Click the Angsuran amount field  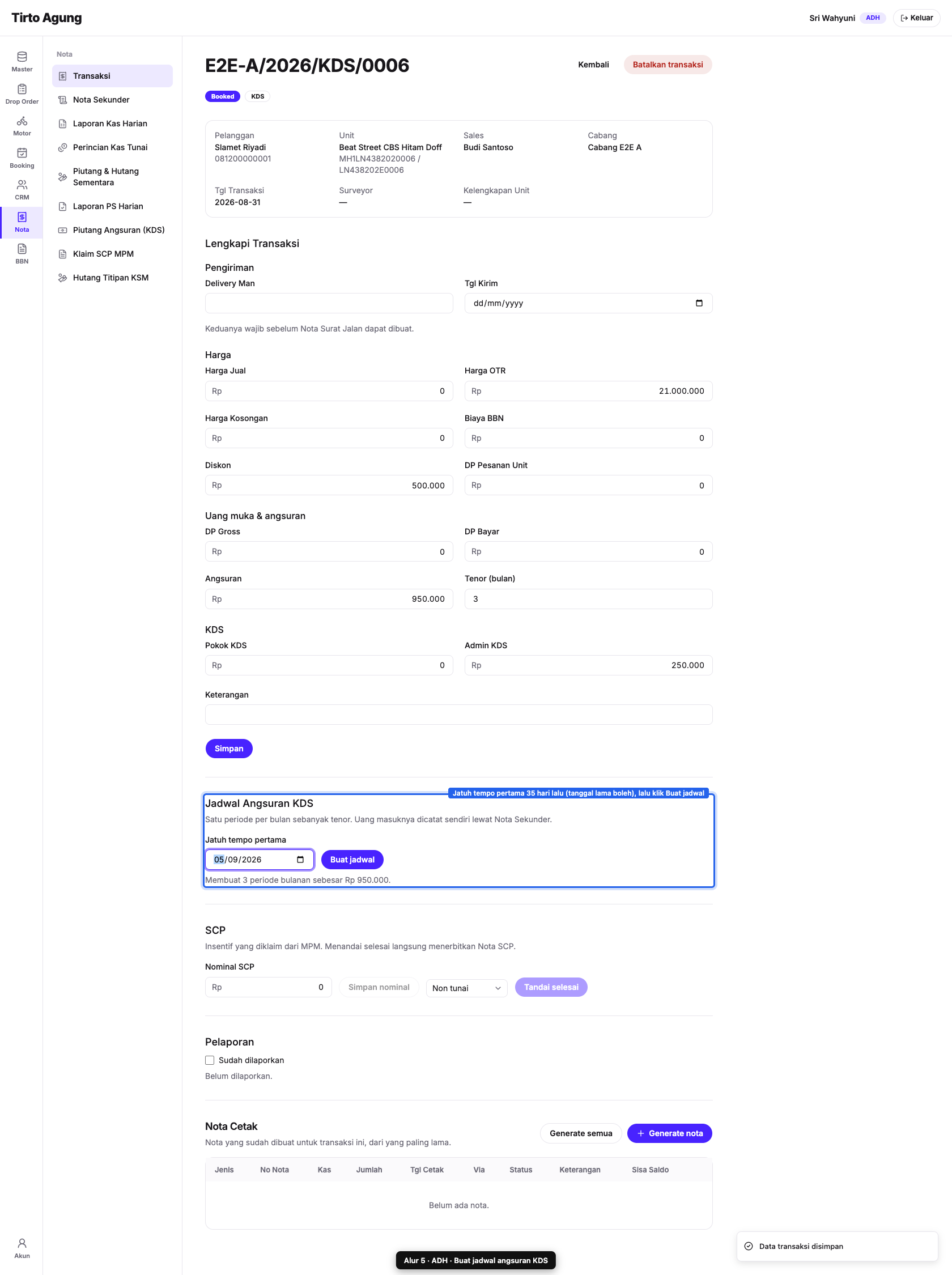[329, 599]
